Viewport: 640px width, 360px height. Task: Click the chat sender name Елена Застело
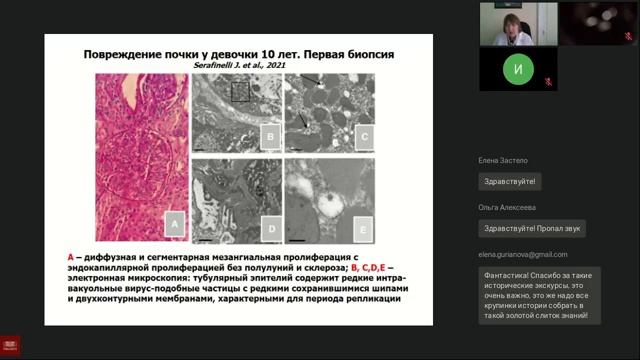point(503,160)
